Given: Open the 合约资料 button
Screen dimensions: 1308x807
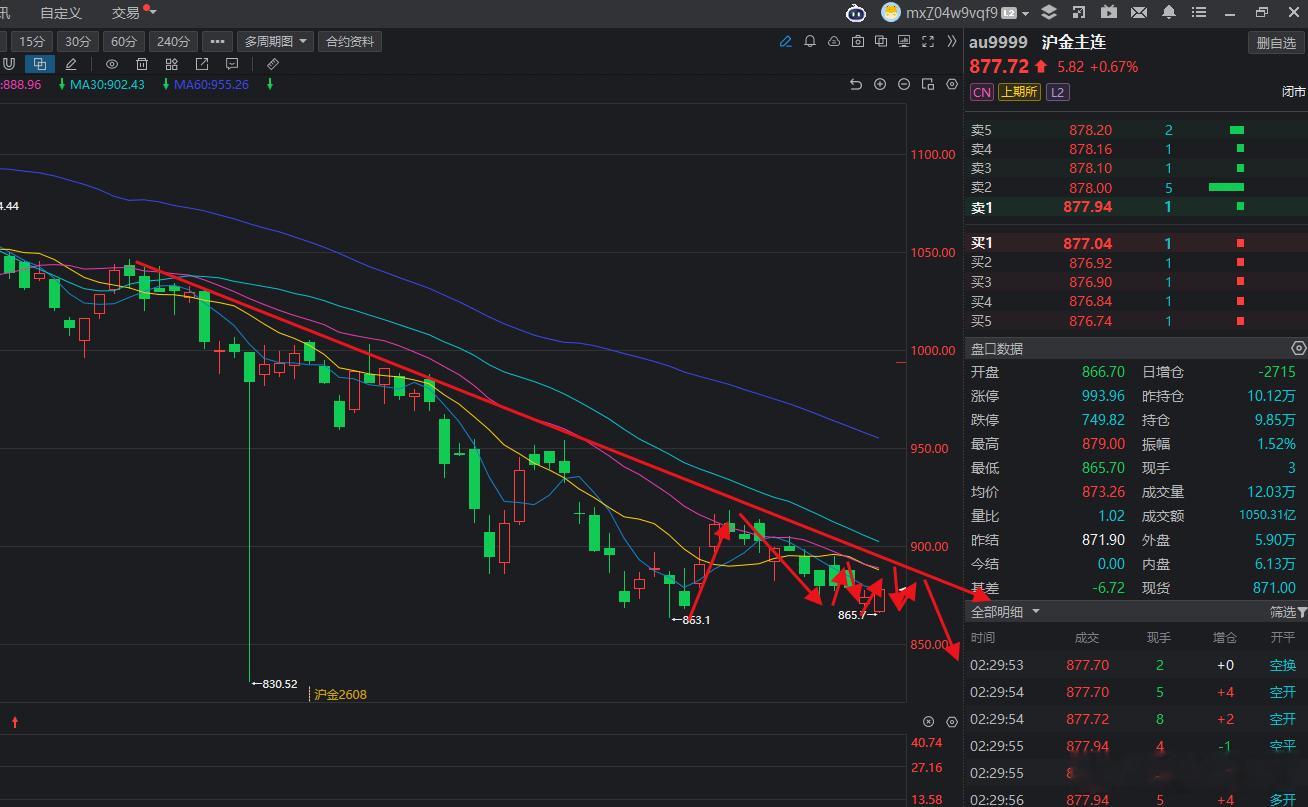Looking at the screenshot, I should coord(350,41).
